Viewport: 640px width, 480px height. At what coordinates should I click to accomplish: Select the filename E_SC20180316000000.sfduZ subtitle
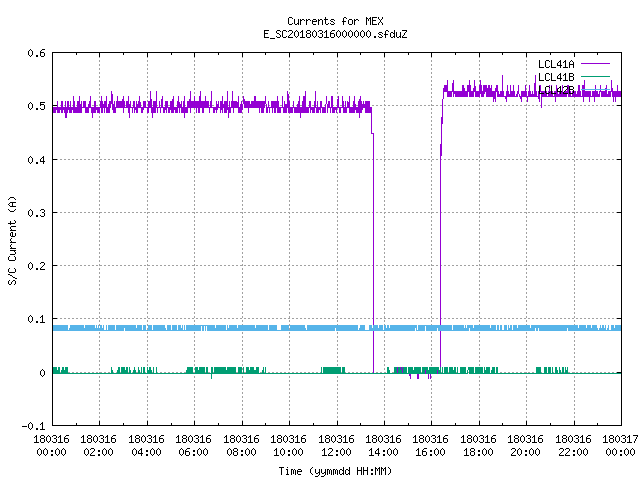[x=335, y=34]
